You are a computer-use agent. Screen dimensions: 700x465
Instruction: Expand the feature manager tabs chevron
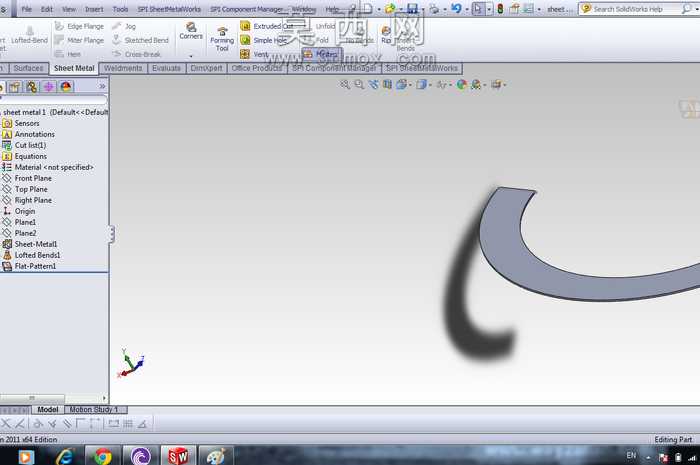click(x=102, y=86)
